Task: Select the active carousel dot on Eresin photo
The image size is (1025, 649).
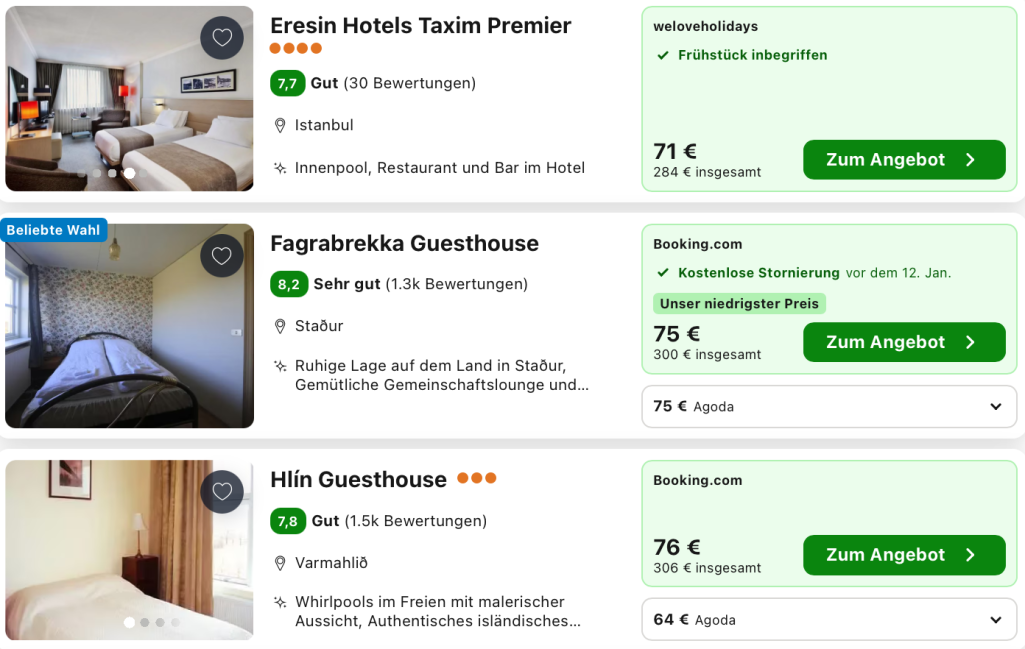Action: pyautogui.click(x=129, y=173)
